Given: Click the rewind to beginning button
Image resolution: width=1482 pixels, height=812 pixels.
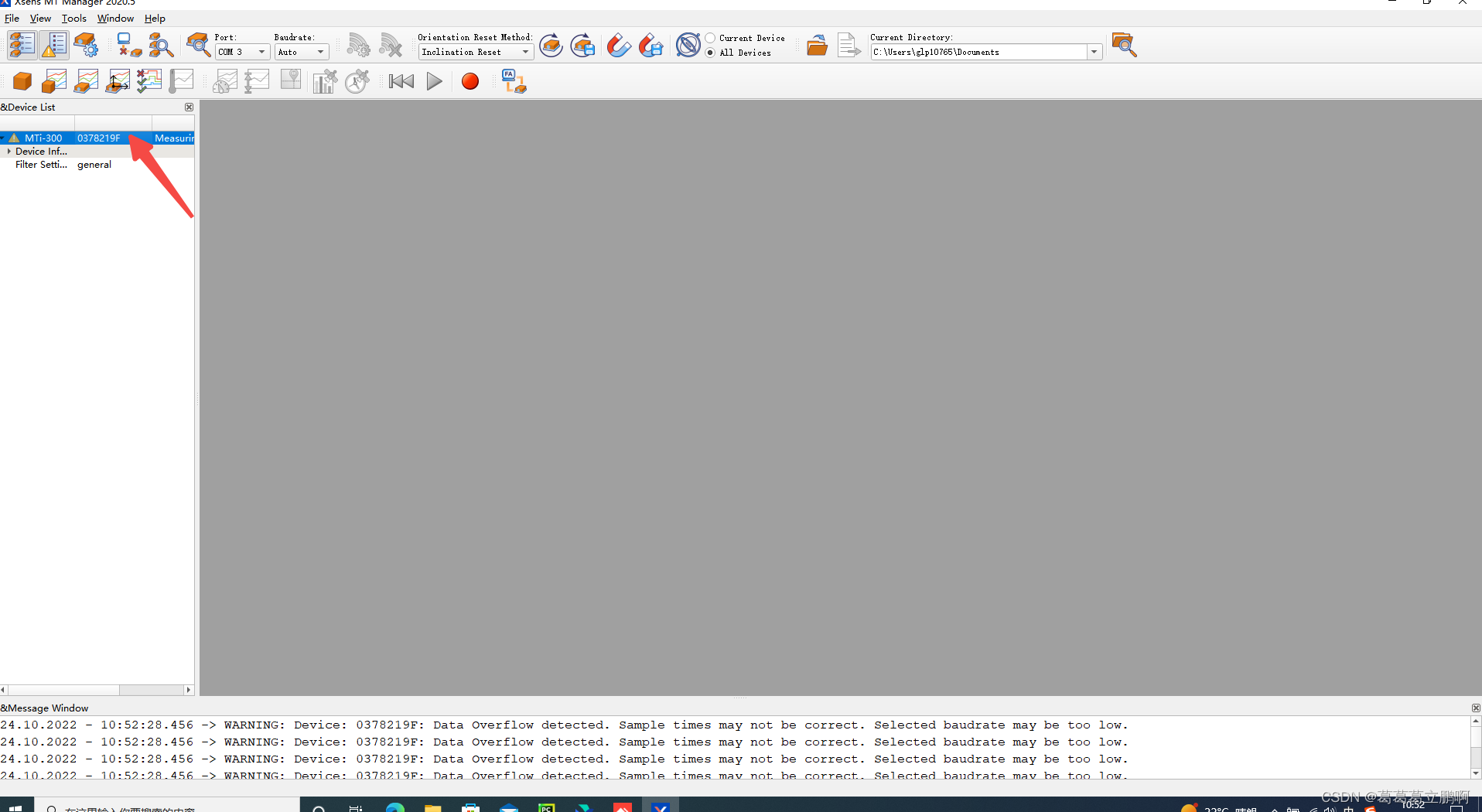Looking at the screenshot, I should tap(401, 81).
